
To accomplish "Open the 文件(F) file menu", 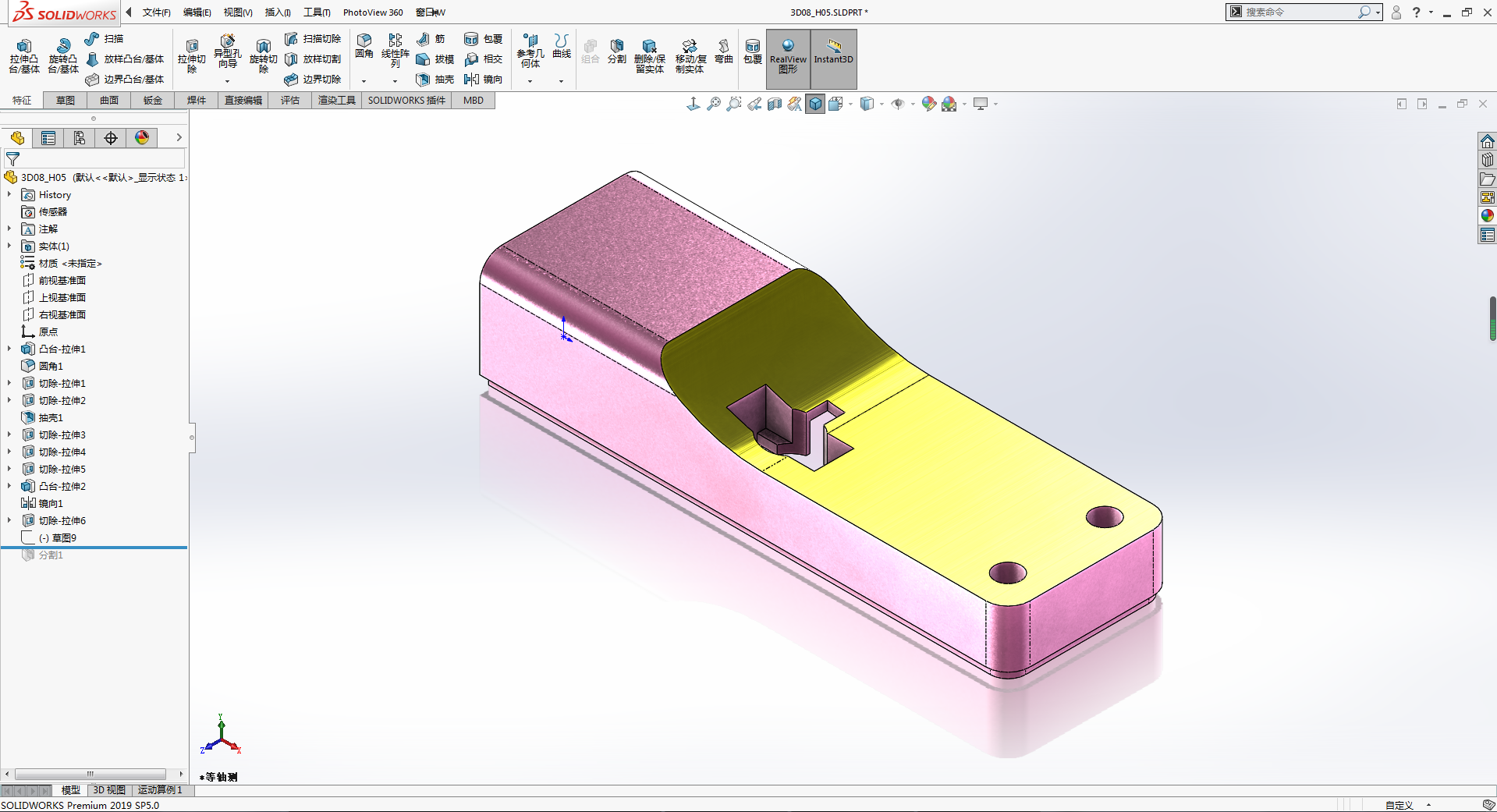I will point(156,12).
